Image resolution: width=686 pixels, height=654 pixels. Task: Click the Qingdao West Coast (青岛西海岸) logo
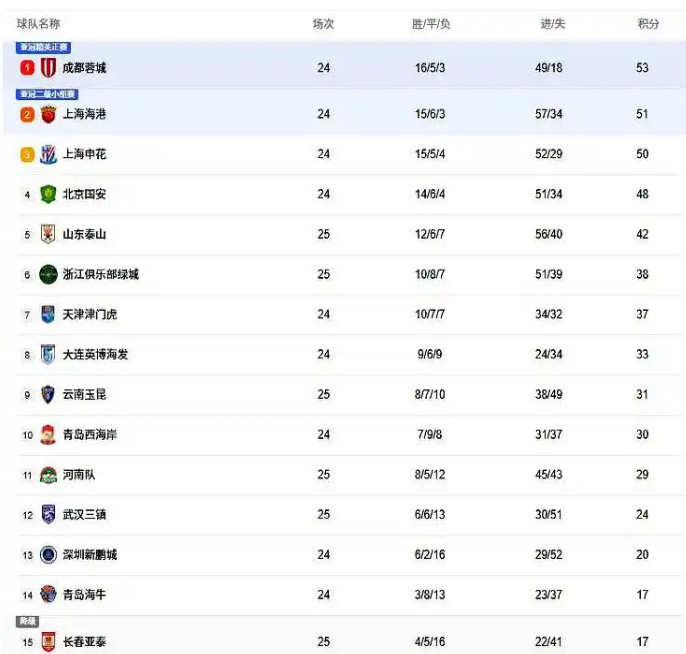tap(48, 435)
